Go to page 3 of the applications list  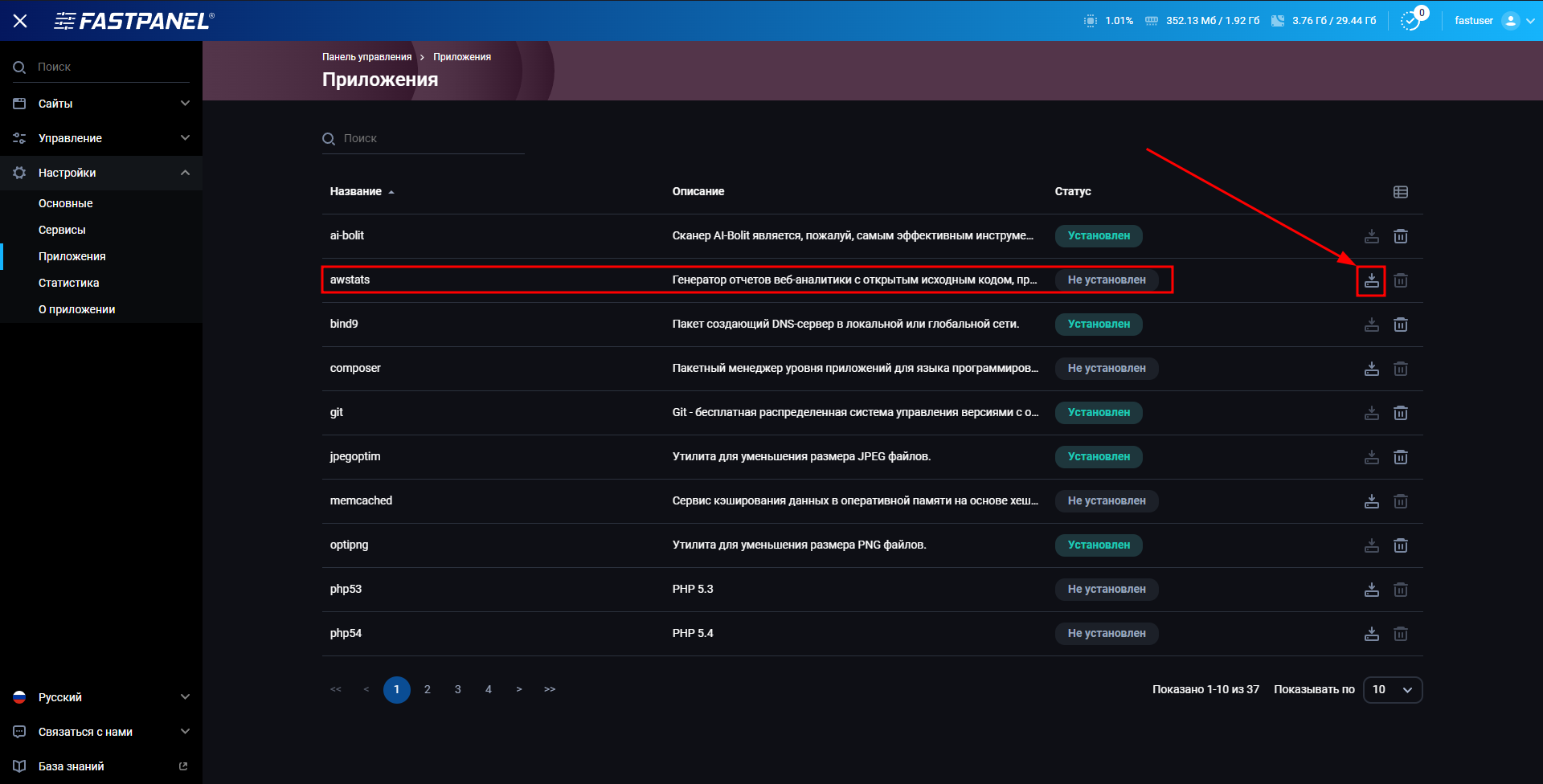[457, 689]
